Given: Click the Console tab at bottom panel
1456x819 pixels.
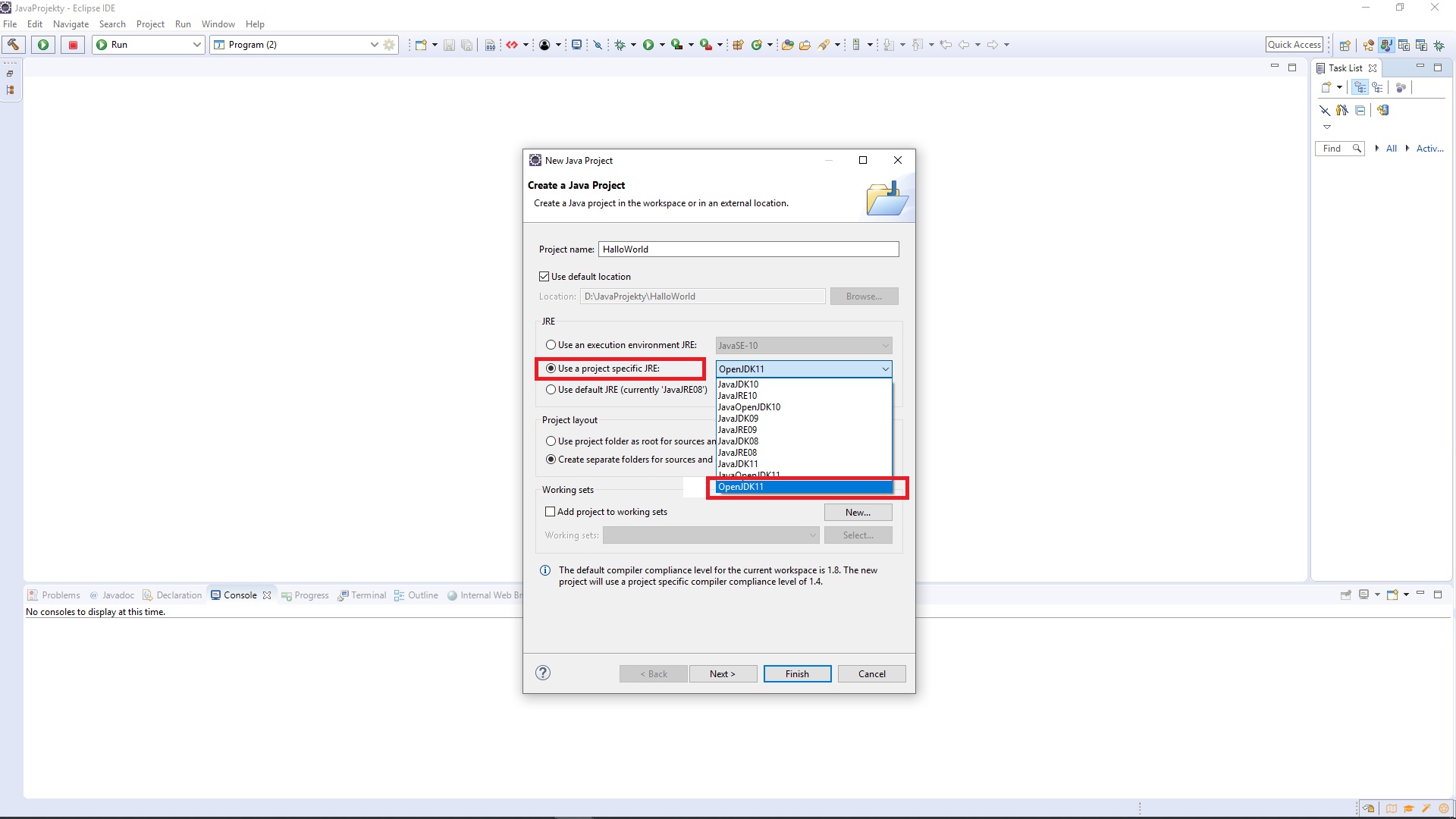Looking at the screenshot, I should (x=240, y=594).
